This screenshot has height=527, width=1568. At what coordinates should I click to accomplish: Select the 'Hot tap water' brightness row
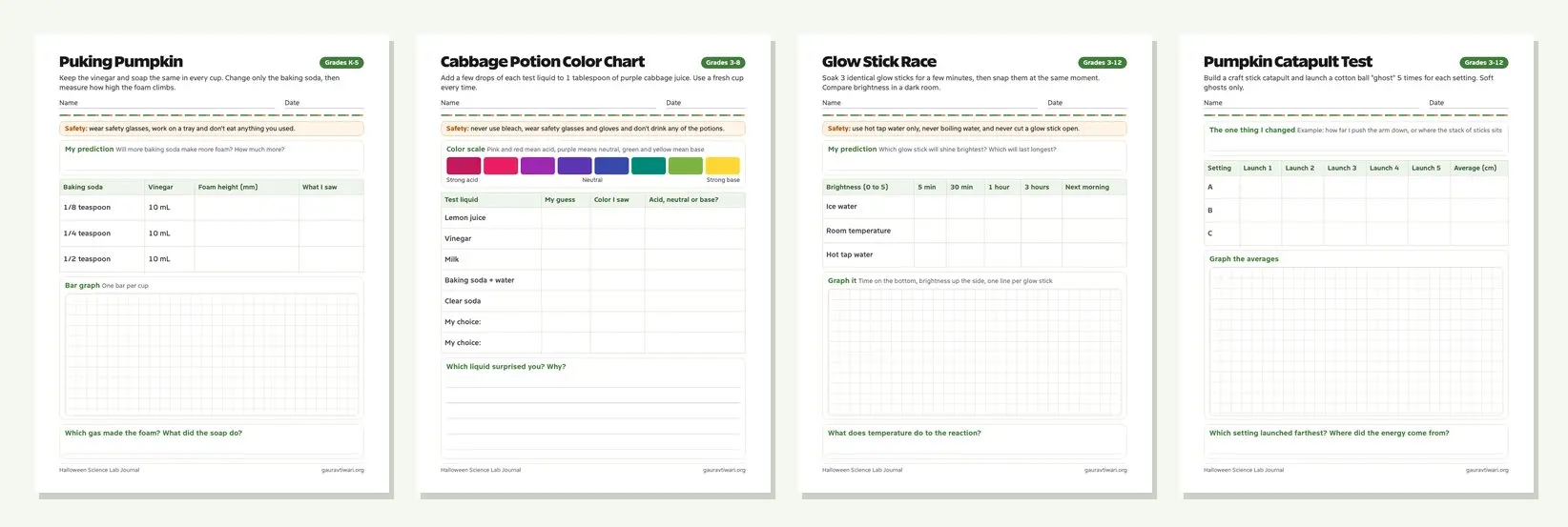pyautogui.click(x=975, y=255)
